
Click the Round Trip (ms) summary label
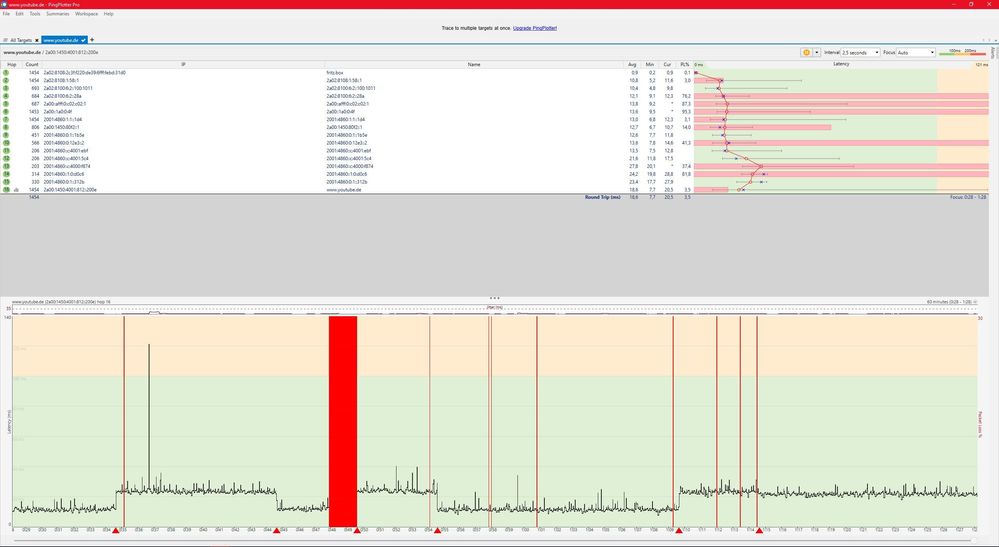603,197
